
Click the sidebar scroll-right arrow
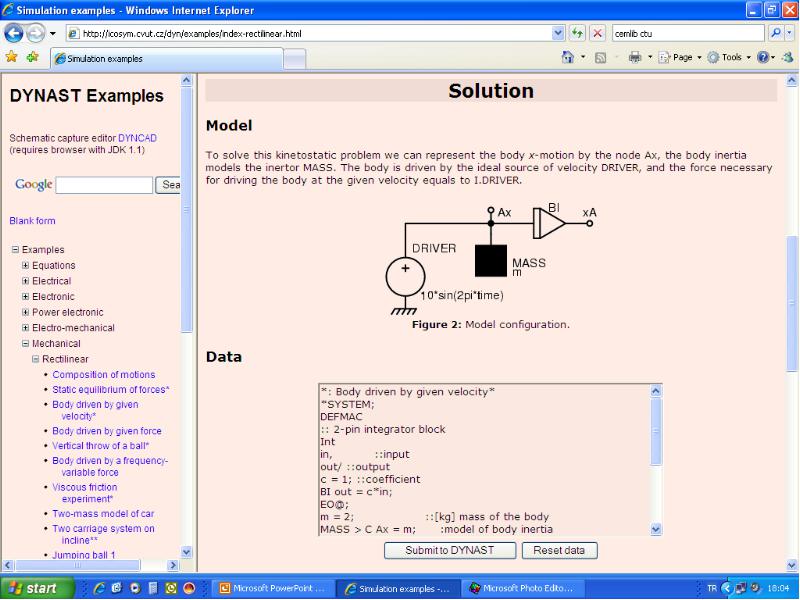(x=173, y=565)
